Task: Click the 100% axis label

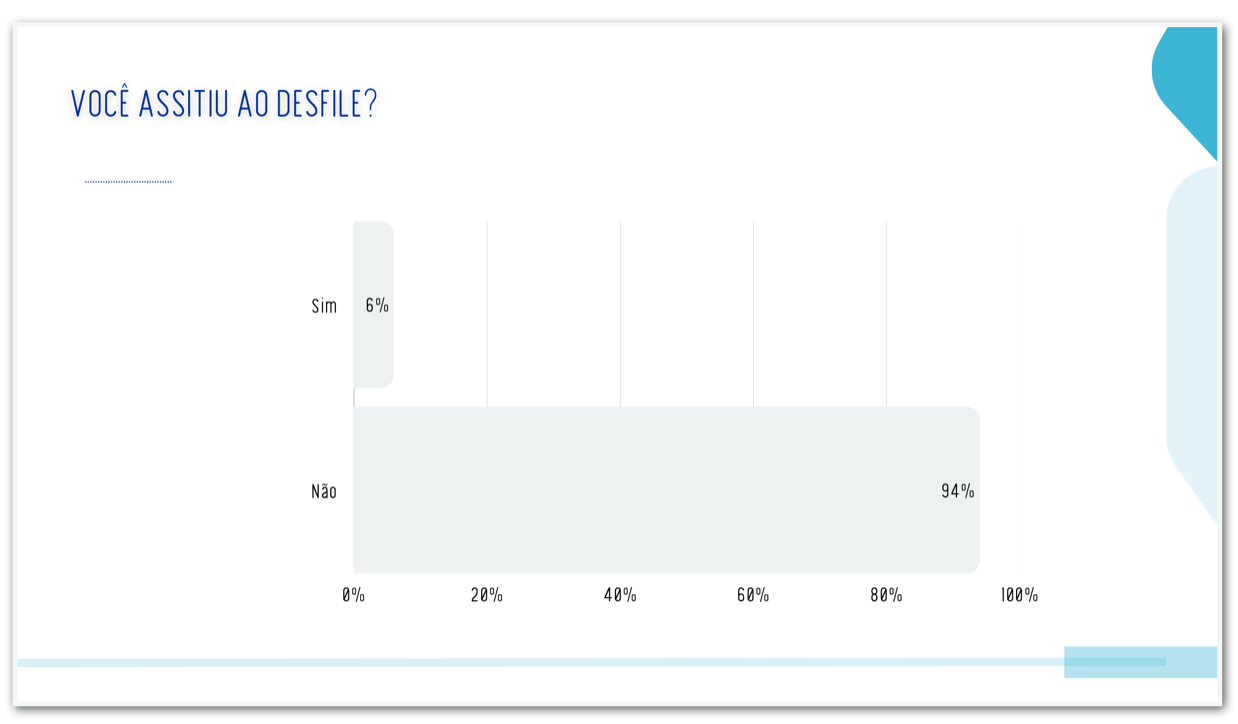Action: [x=1019, y=595]
